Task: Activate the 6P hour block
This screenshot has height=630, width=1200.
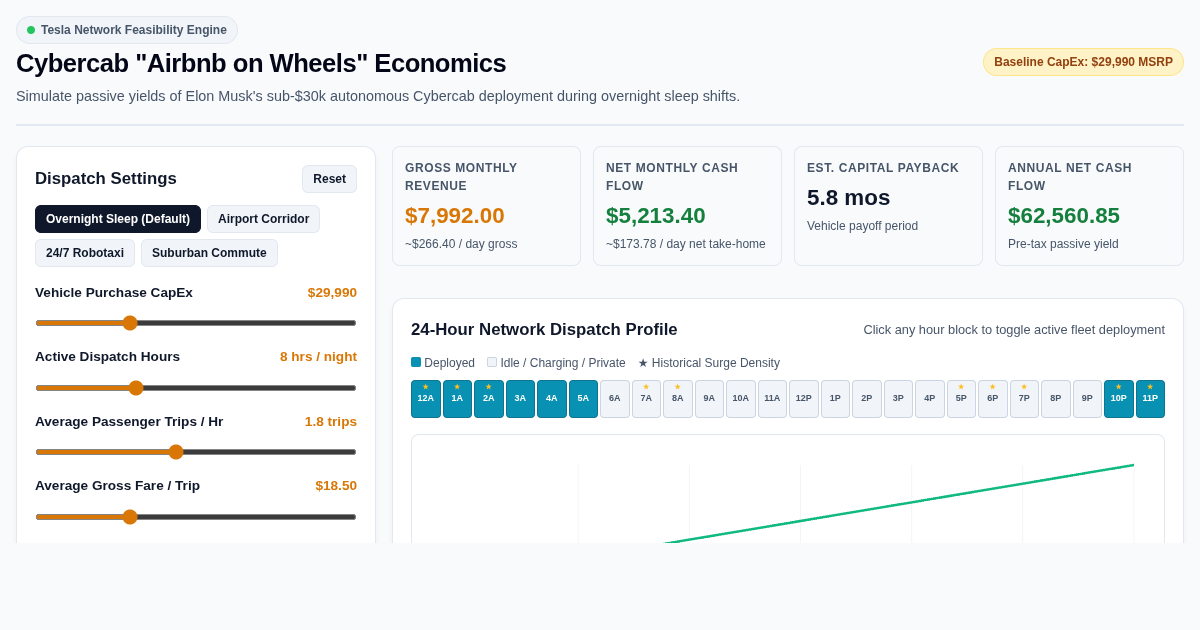Action: coord(993,399)
